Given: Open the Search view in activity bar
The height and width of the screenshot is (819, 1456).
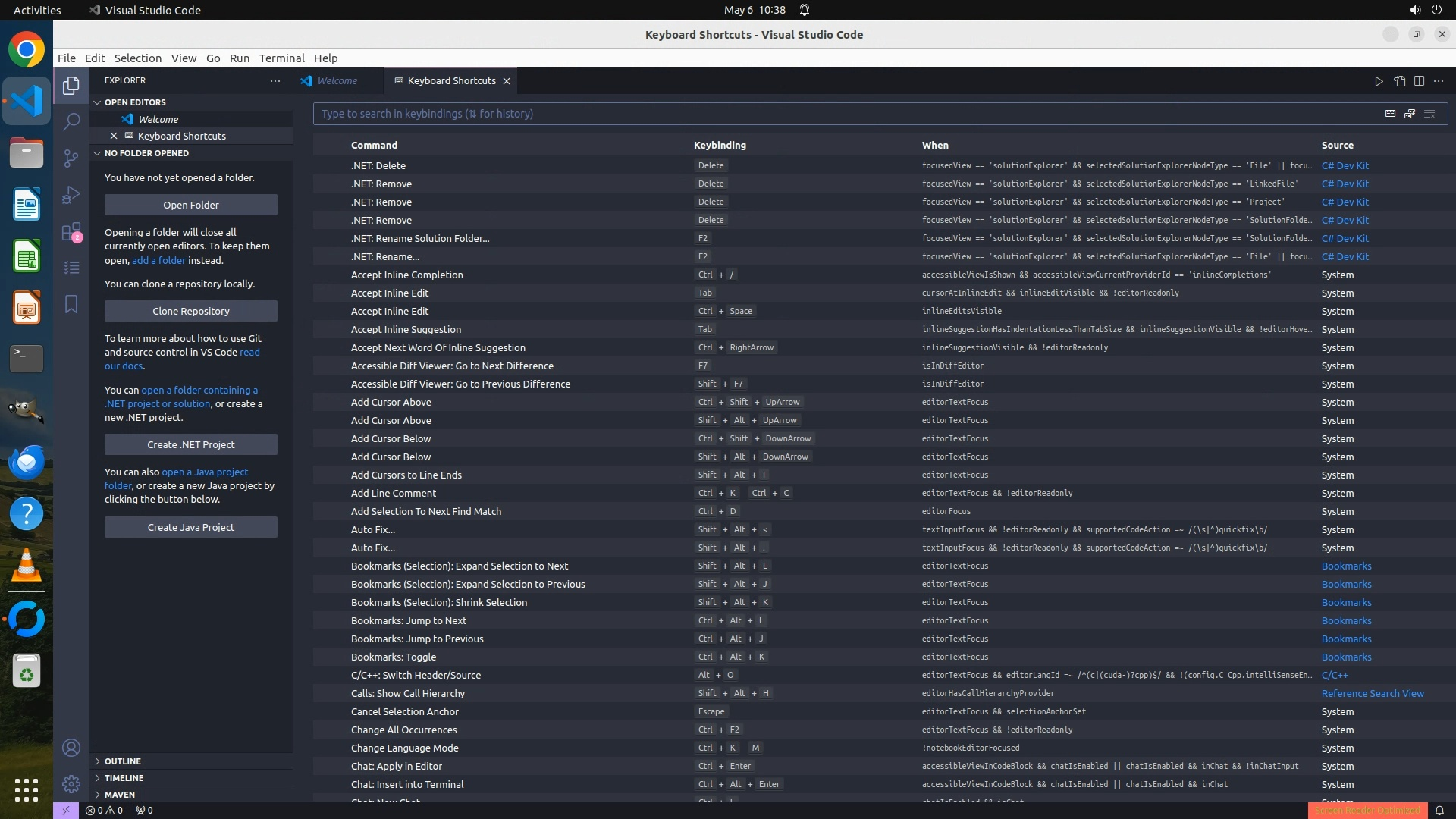Looking at the screenshot, I should [71, 121].
